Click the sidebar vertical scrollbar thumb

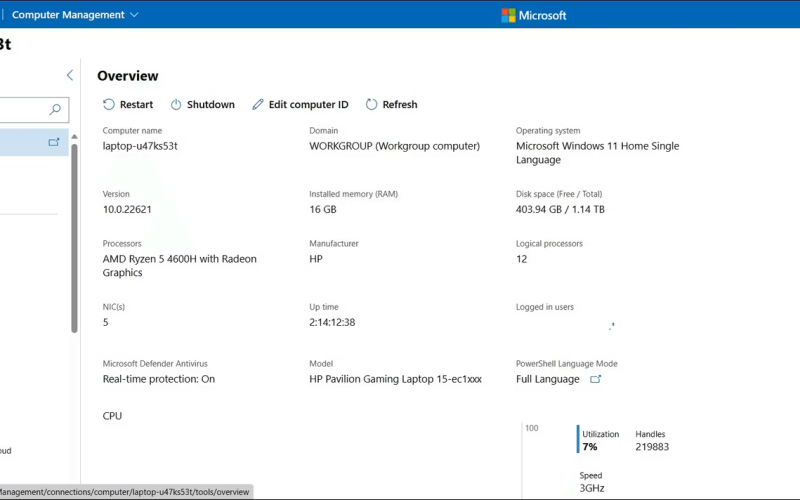tap(74, 238)
